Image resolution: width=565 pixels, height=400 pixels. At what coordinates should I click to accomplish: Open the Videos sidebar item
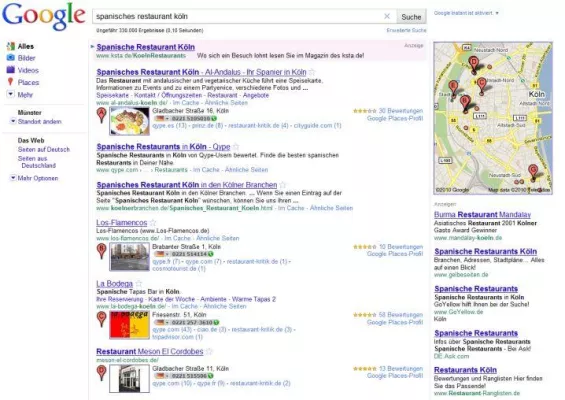click(28, 70)
